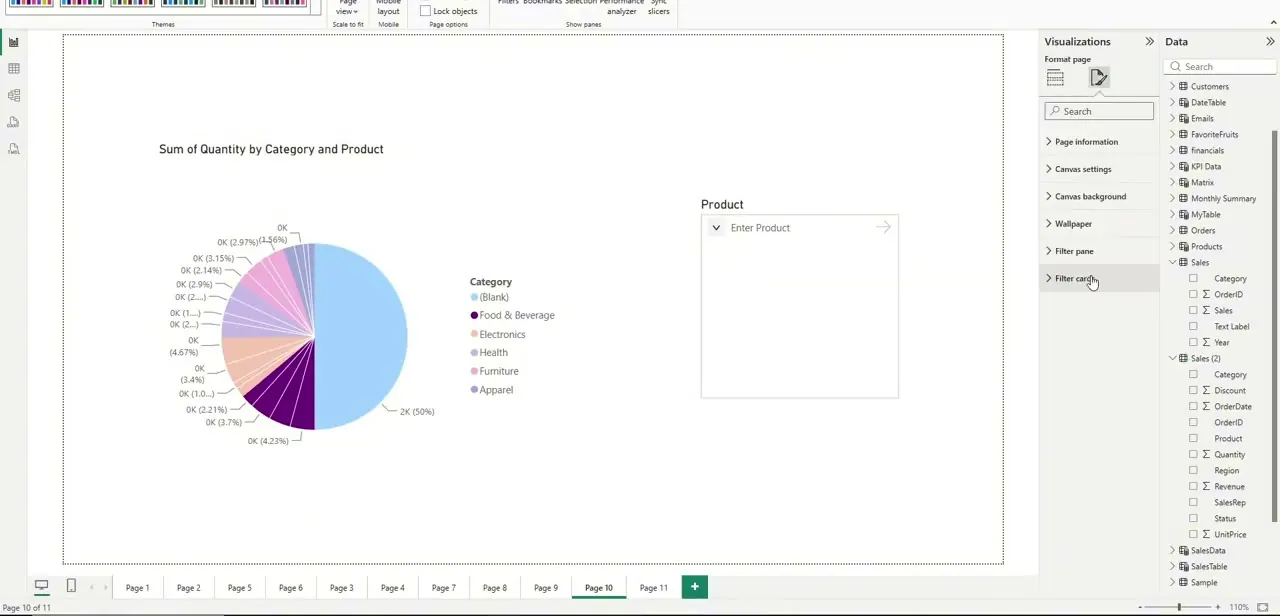
Task: Switch to Page 5 tab
Action: [239, 588]
